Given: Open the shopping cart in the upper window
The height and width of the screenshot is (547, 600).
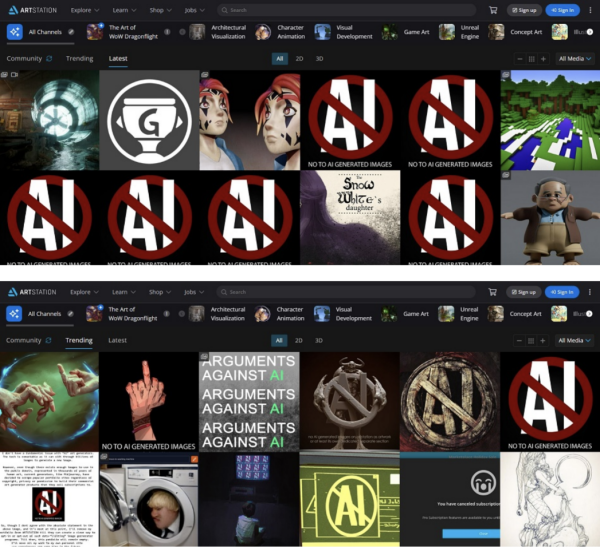Looking at the screenshot, I should tap(493, 10).
